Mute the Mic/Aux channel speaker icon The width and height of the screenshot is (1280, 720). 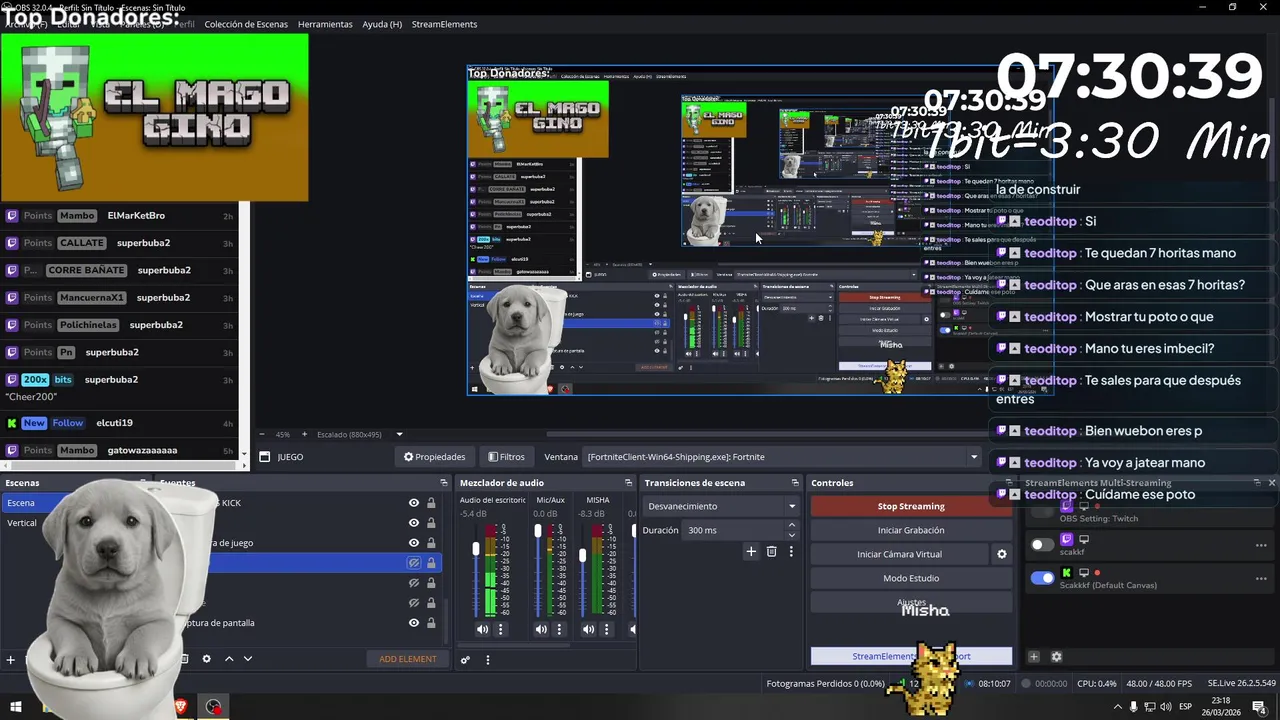coord(541,629)
